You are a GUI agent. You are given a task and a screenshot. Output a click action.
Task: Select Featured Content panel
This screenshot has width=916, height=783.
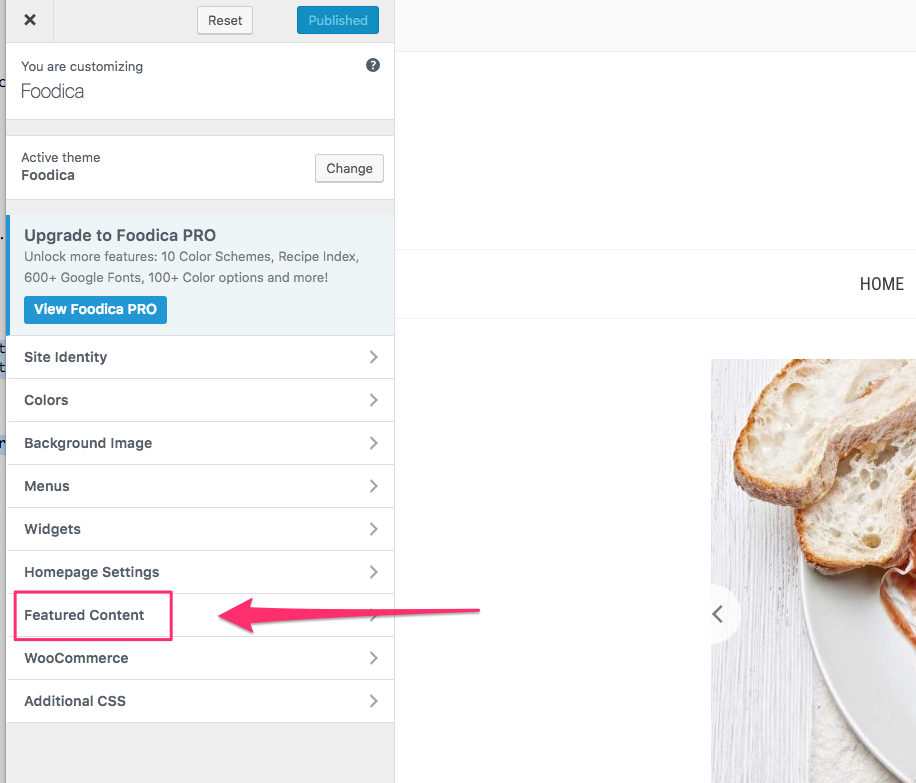200,615
